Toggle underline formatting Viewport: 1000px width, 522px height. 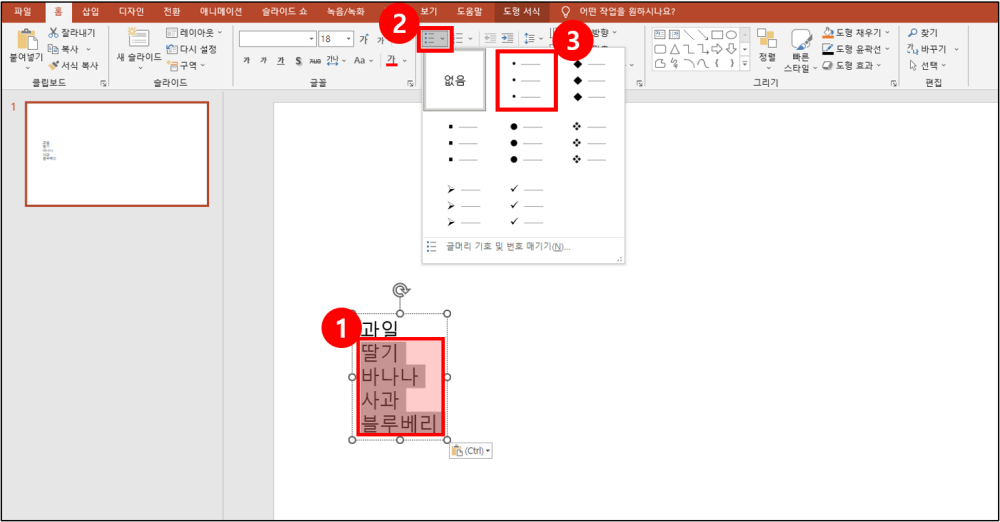(281, 61)
